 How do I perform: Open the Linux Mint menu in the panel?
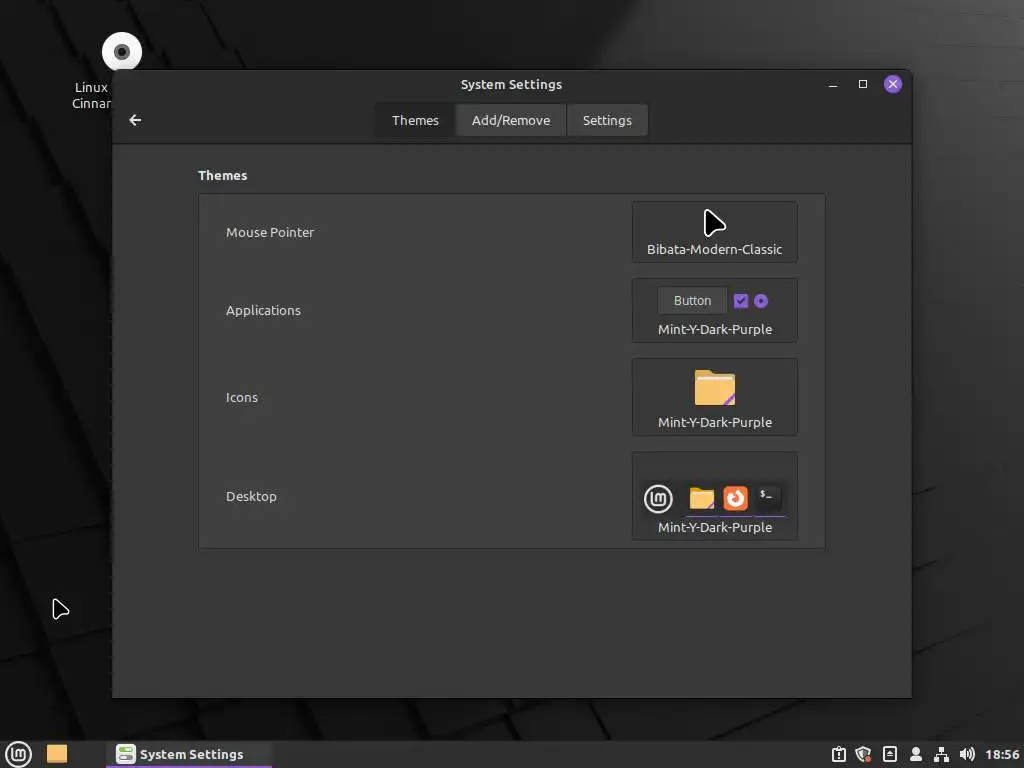[18, 754]
